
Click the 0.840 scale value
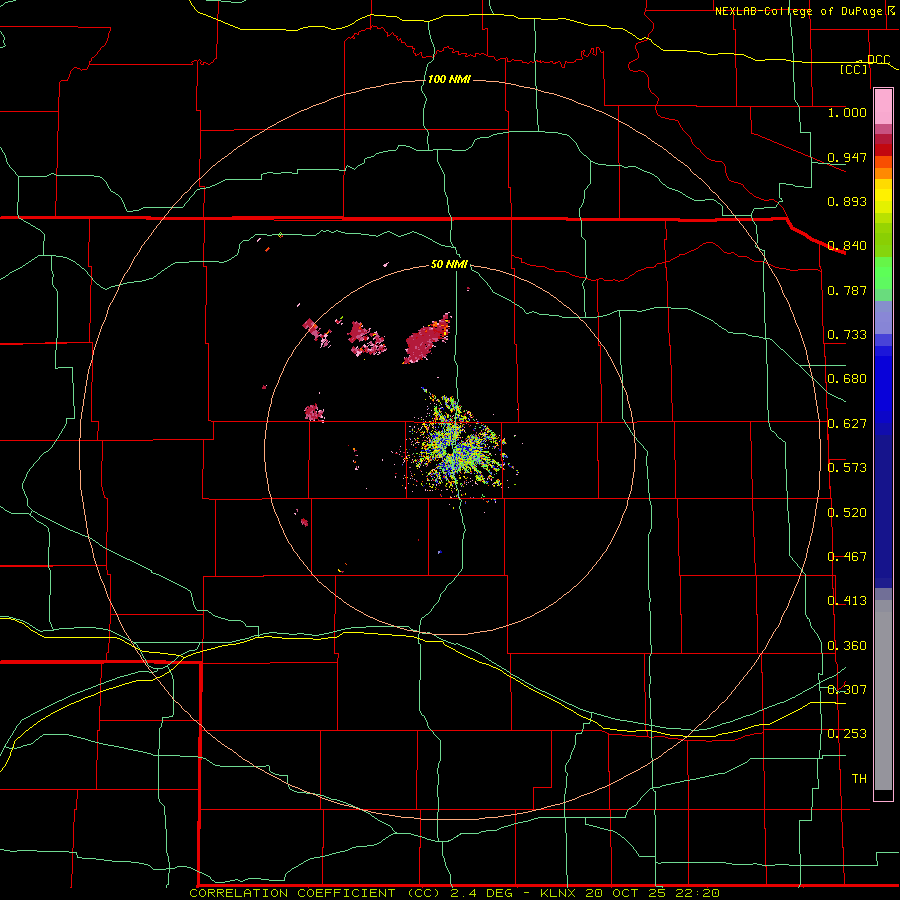(x=847, y=246)
